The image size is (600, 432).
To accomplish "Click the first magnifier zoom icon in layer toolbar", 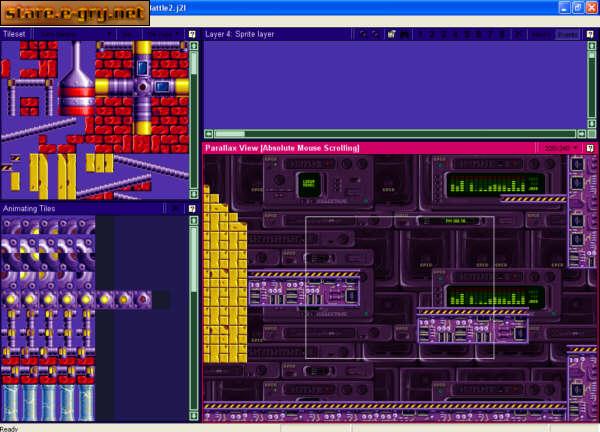I will pos(363,34).
